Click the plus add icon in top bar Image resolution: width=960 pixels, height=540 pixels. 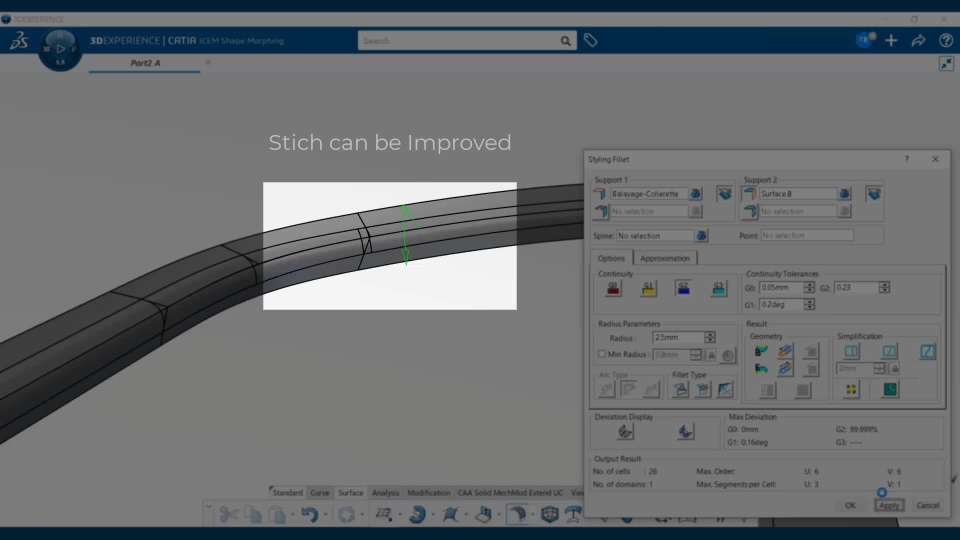(891, 40)
